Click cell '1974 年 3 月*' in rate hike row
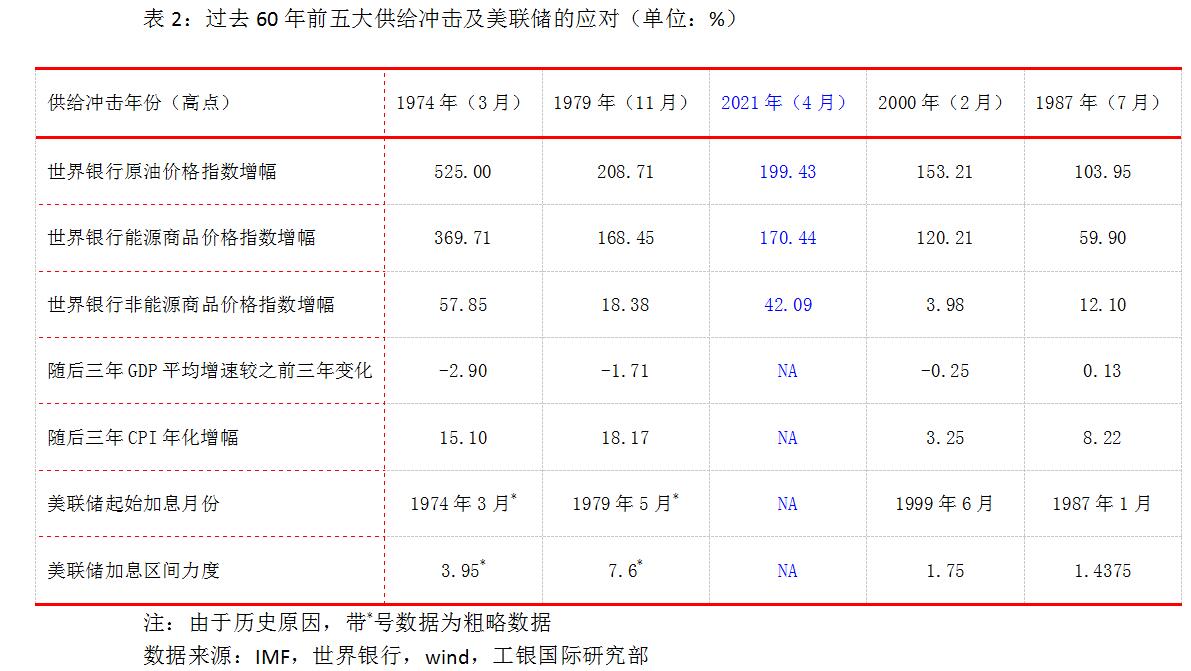The height and width of the screenshot is (671, 1191). [x=463, y=503]
